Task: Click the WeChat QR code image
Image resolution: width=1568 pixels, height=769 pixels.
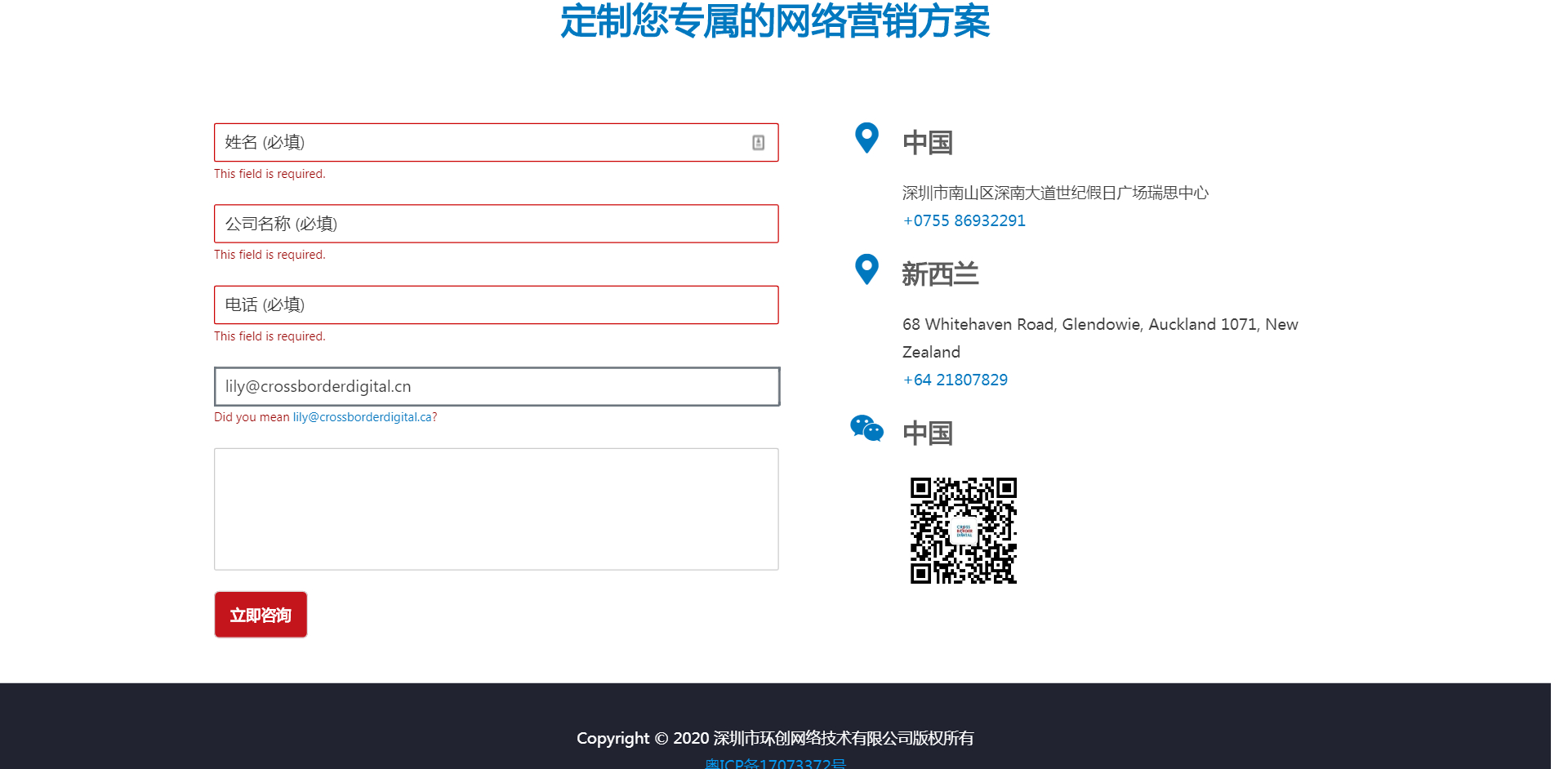Action: 964,531
